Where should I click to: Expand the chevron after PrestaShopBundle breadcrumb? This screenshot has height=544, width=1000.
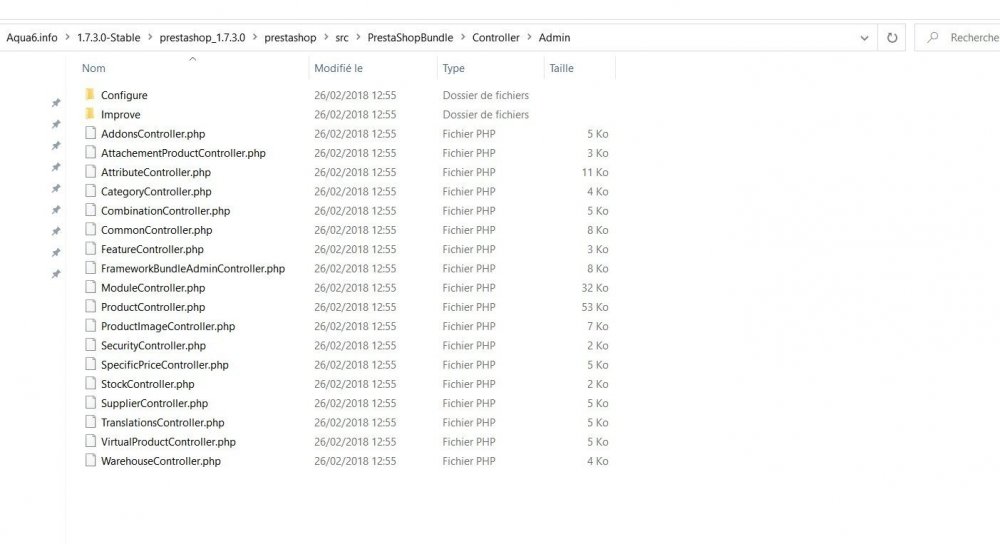pyautogui.click(x=463, y=38)
